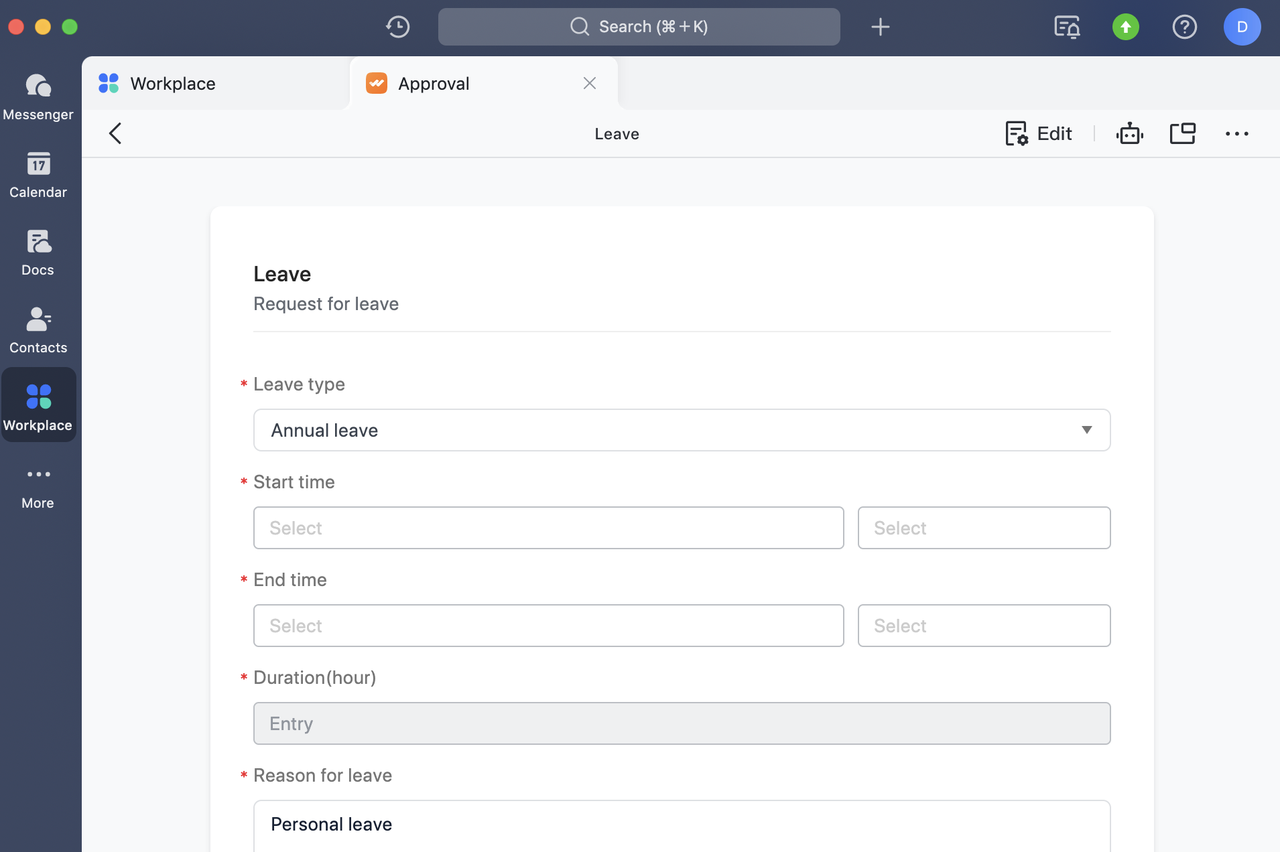Click the Search bar
This screenshot has width=1280, height=852.
pyautogui.click(x=639, y=27)
